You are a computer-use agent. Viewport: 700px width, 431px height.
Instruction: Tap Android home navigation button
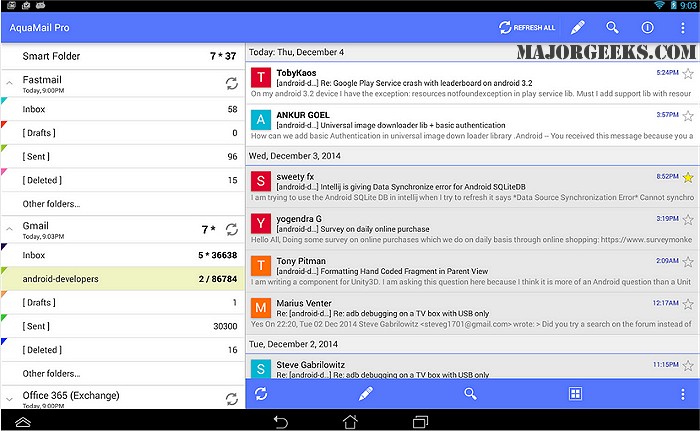click(x=350, y=421)
